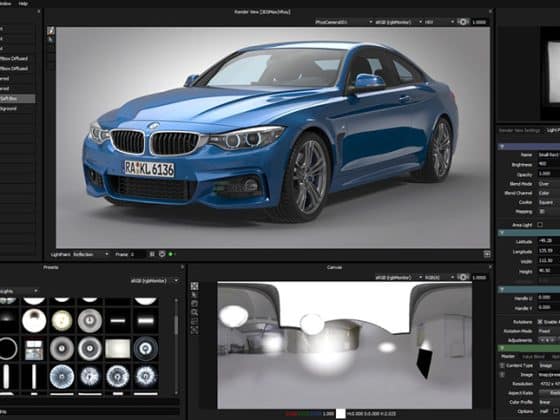The height and width of the screenshot is (420, 560).
Task: Collapse the green content section triangle
Action: pyautogui.click(x=501, y=348)
